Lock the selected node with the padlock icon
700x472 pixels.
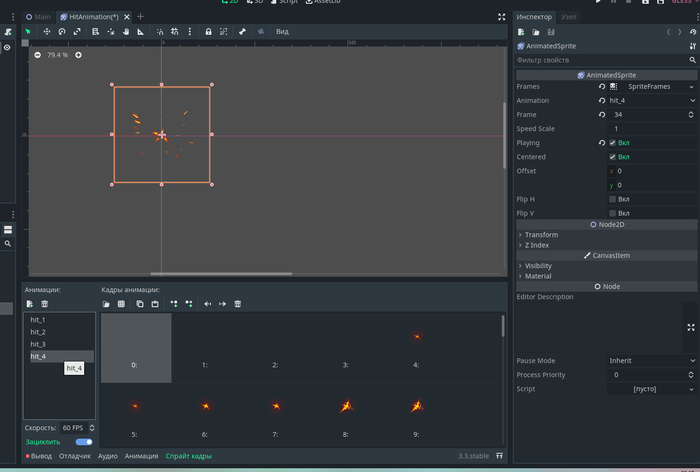coord(208,32)
